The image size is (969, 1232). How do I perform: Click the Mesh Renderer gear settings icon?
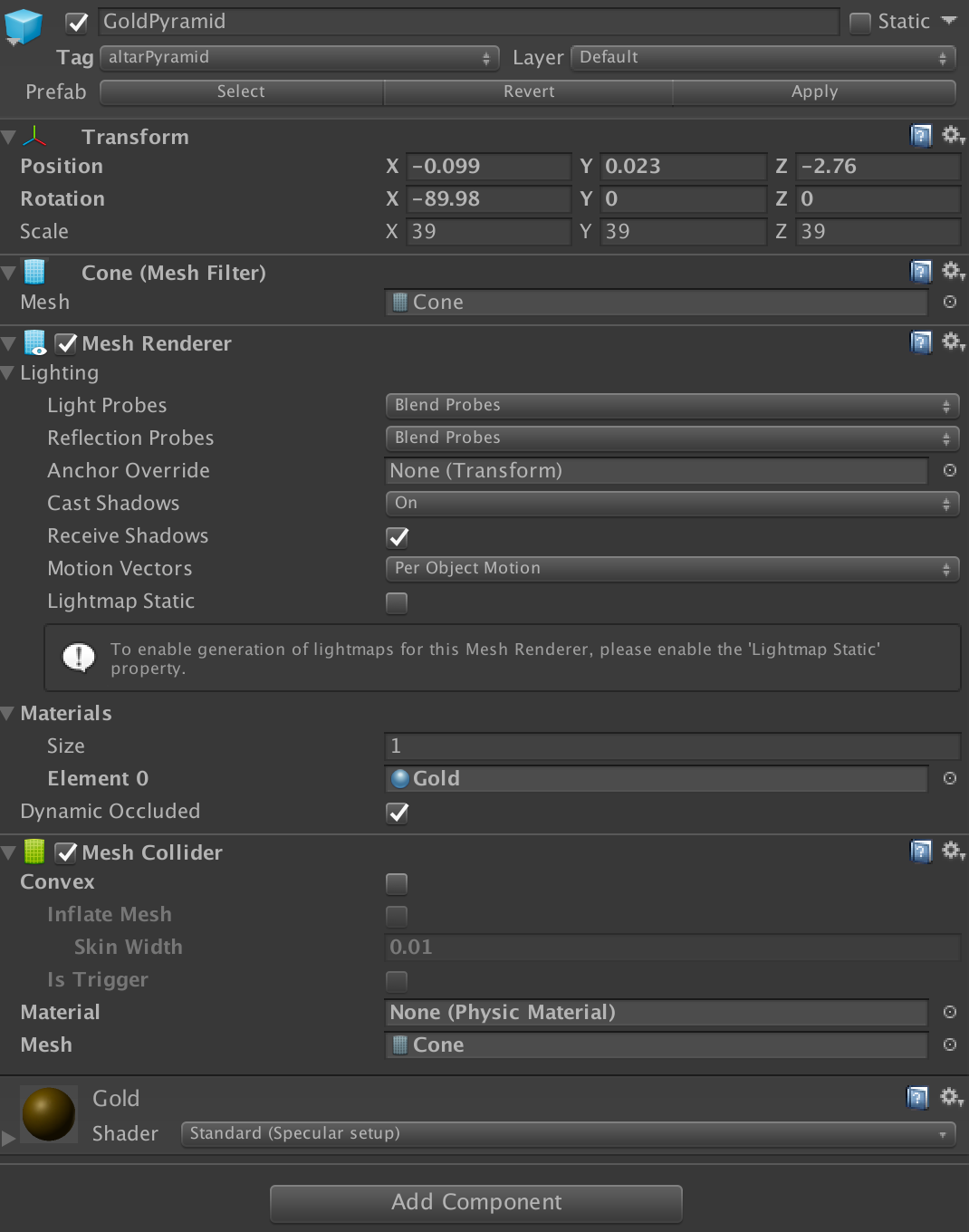(x=953, y=342)
